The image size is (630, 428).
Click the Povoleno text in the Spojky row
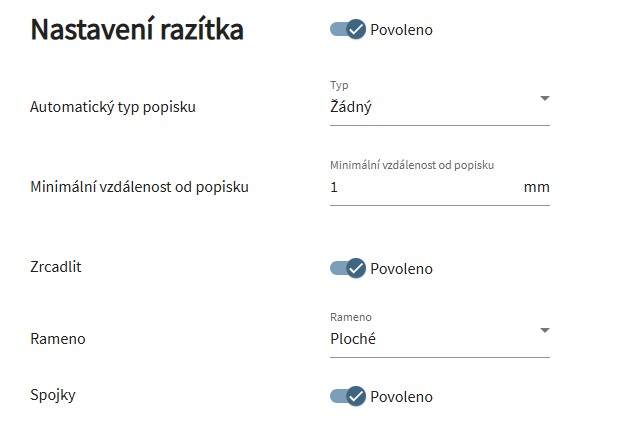[x=401, y=396]
